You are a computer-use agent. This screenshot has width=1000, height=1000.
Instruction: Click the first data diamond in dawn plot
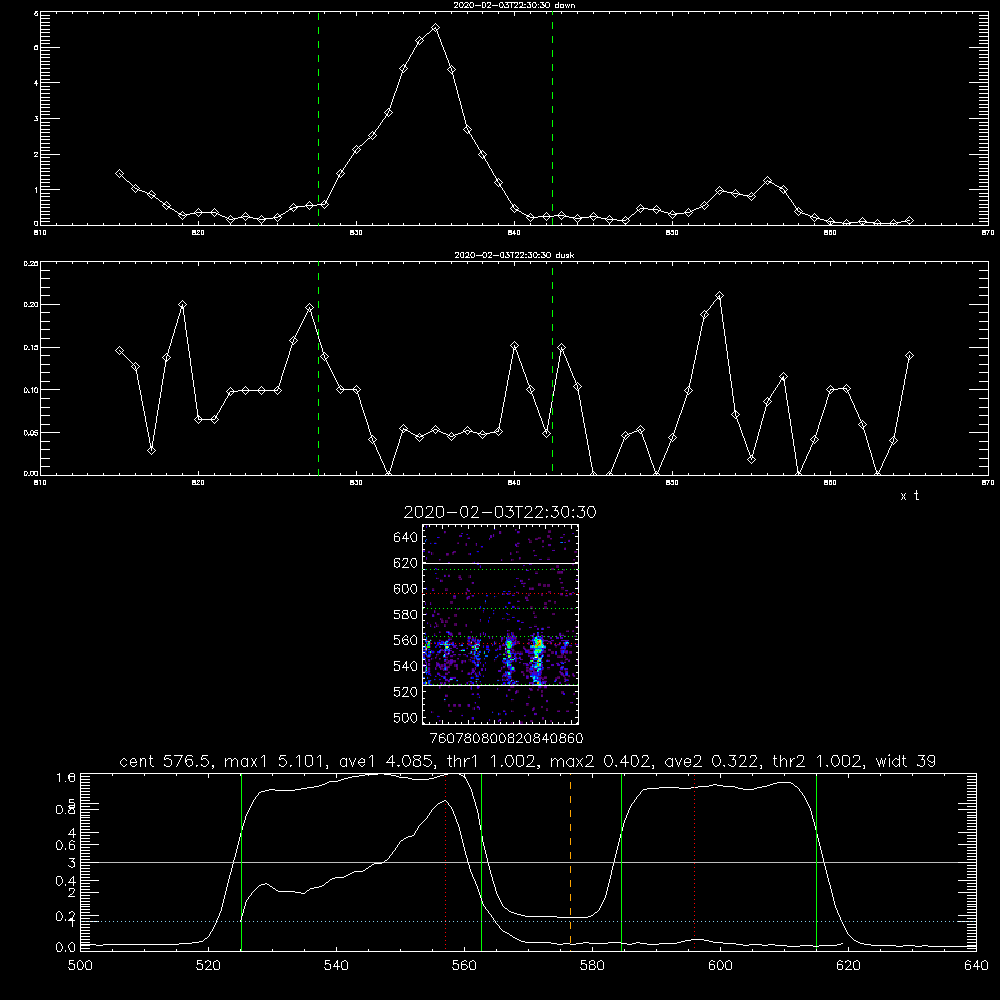(119, 173)
